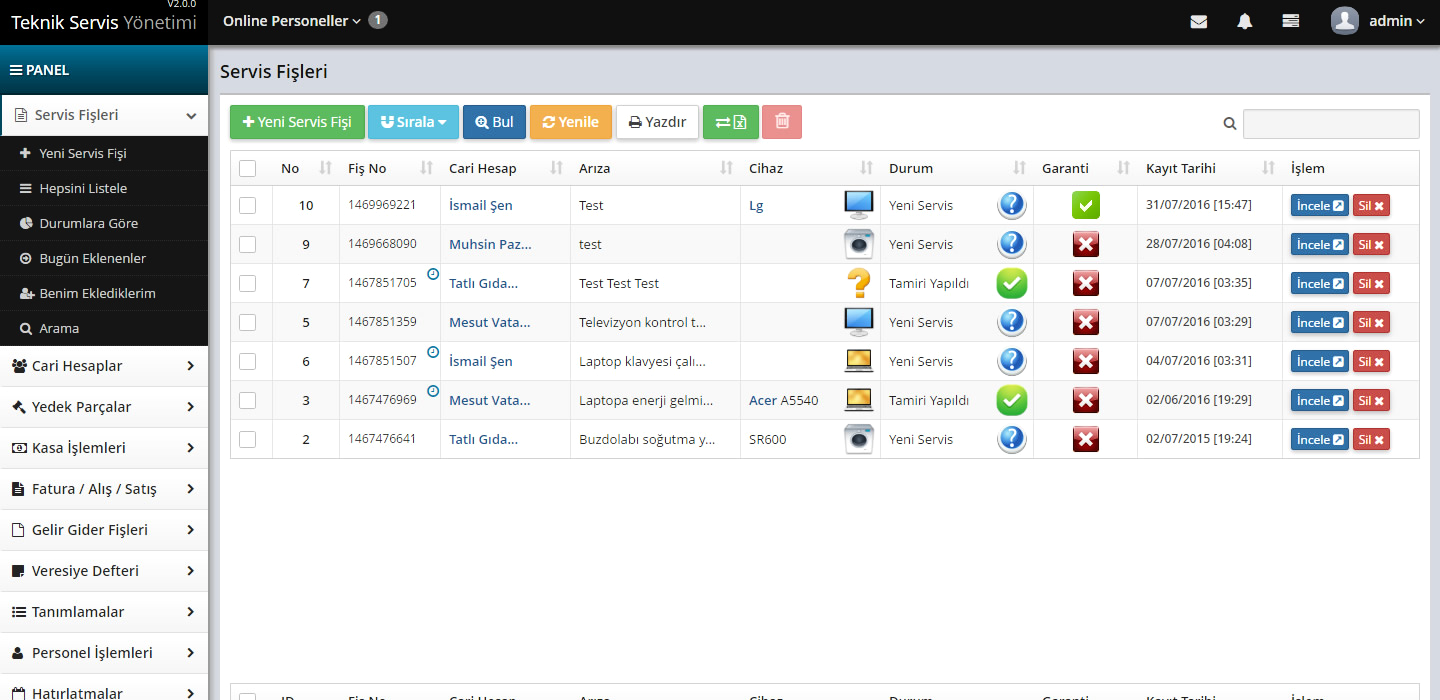Click the monitor device icon in row 10
The width and height of the screenshot is (1440, 700).
[x=859, y=205]
